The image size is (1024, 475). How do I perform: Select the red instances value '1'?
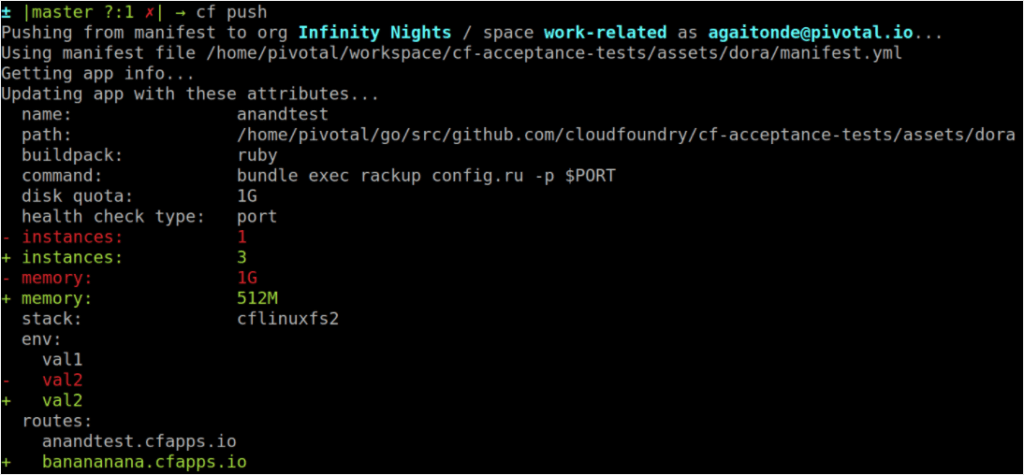click(242, 237)
